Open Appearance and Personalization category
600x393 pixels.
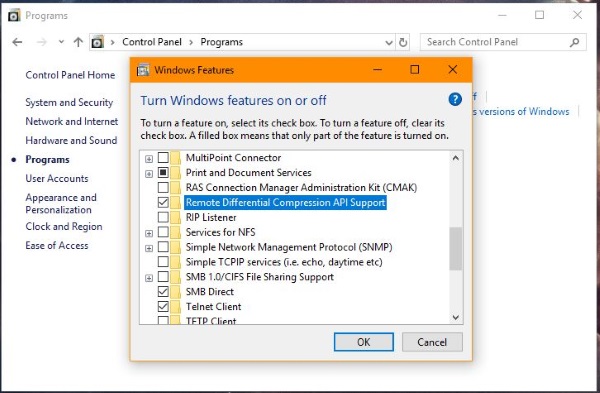coord(61,204)
